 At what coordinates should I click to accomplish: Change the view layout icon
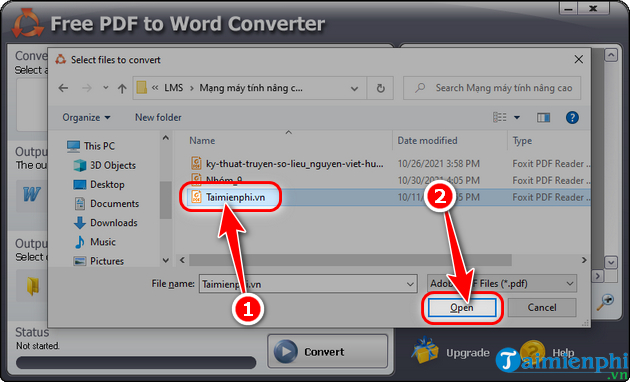click(x=499, y=117)
